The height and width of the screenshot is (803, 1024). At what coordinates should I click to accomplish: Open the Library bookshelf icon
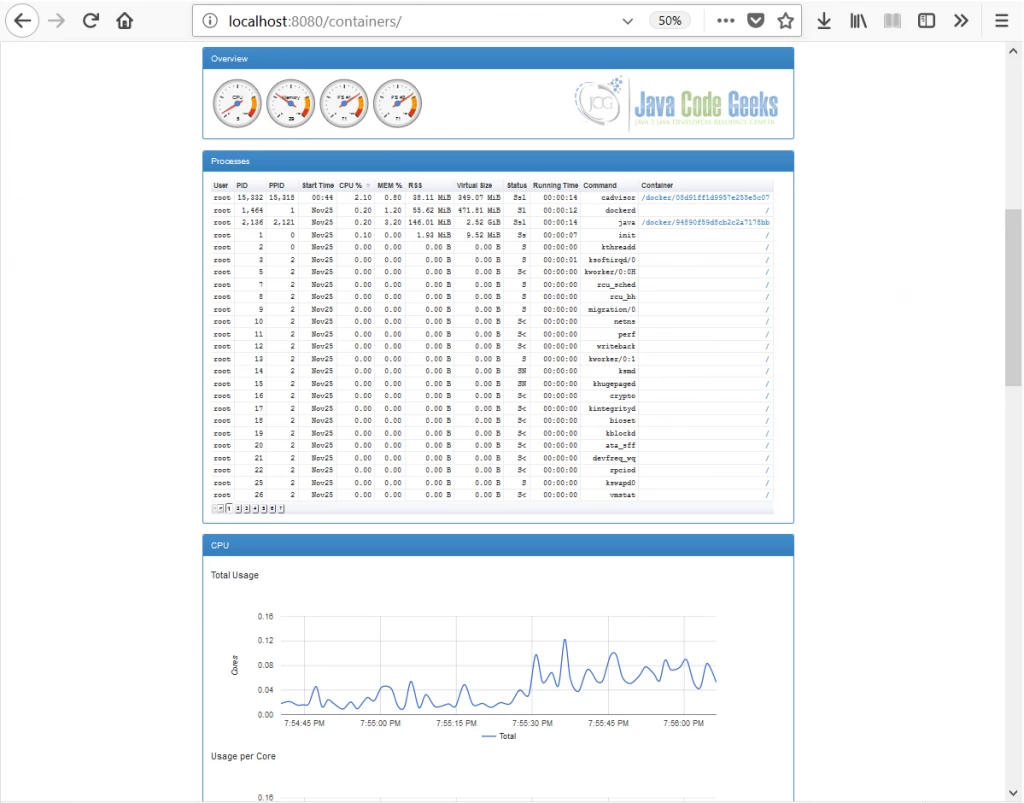click(858, 21)
